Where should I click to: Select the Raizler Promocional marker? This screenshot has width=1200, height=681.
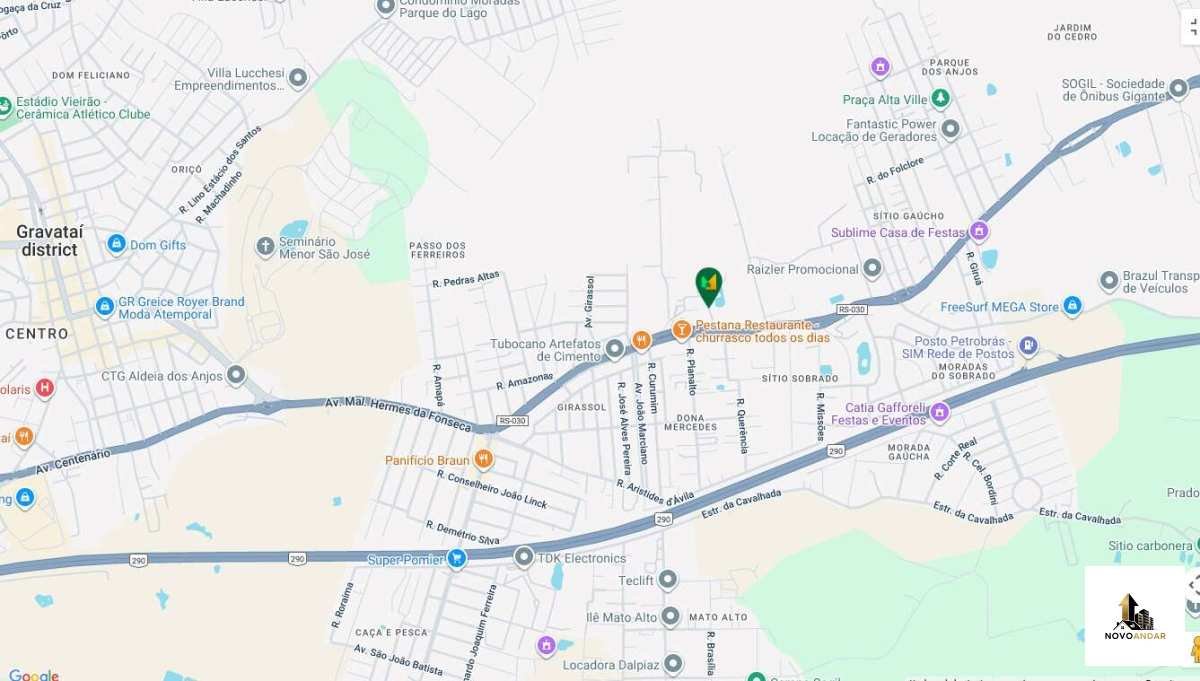point(872,268)
